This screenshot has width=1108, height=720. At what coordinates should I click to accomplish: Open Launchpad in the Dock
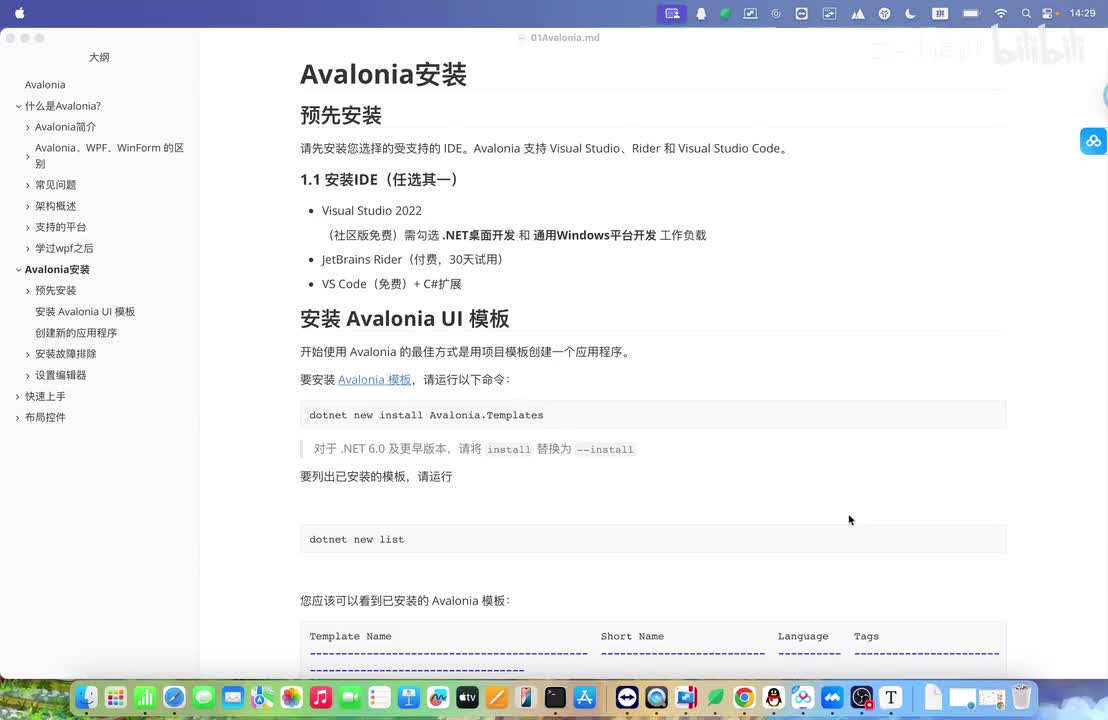(x=116, y=698)
